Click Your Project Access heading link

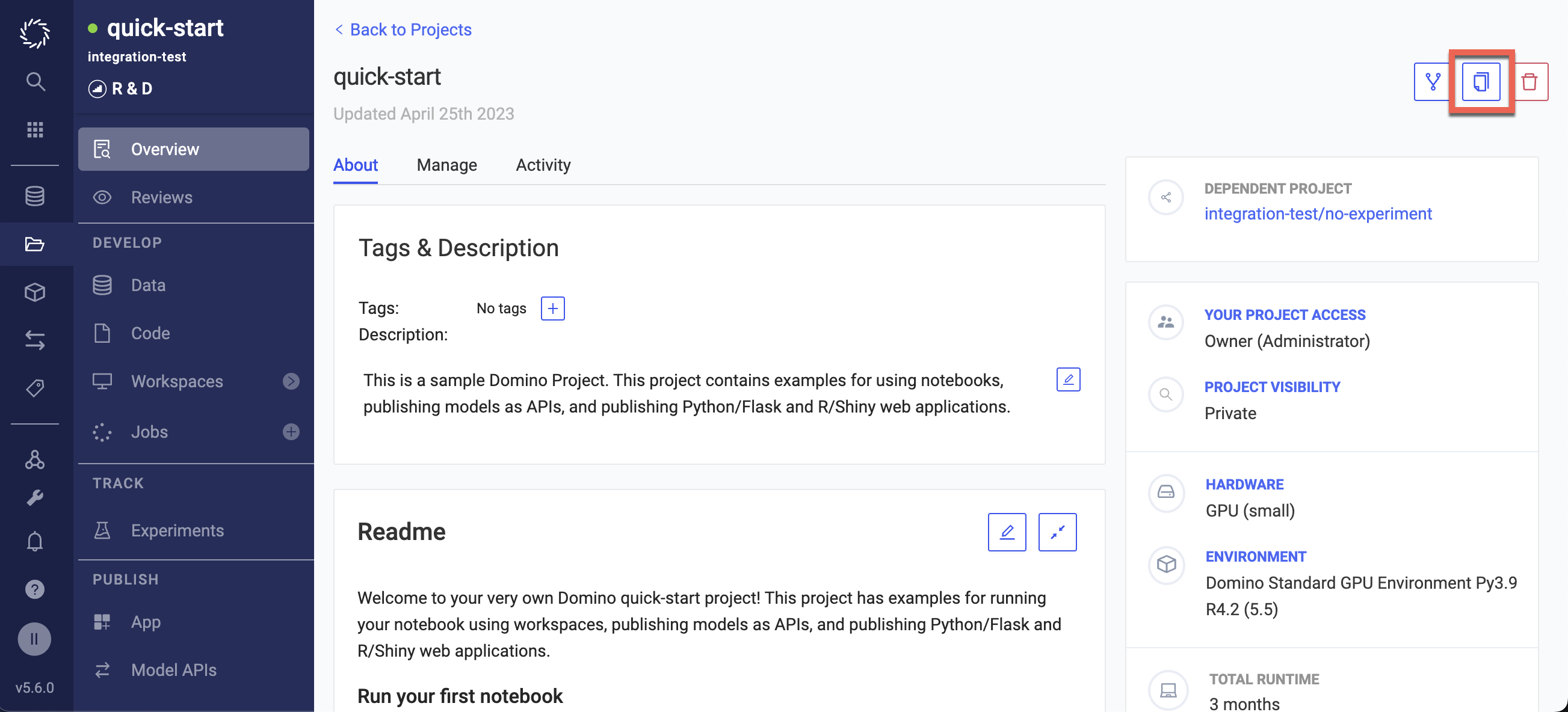(1285, 315)
